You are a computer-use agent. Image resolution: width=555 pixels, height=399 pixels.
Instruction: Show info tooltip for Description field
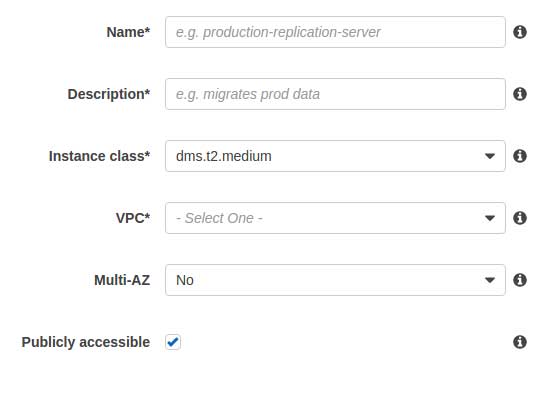pos(520,94)
